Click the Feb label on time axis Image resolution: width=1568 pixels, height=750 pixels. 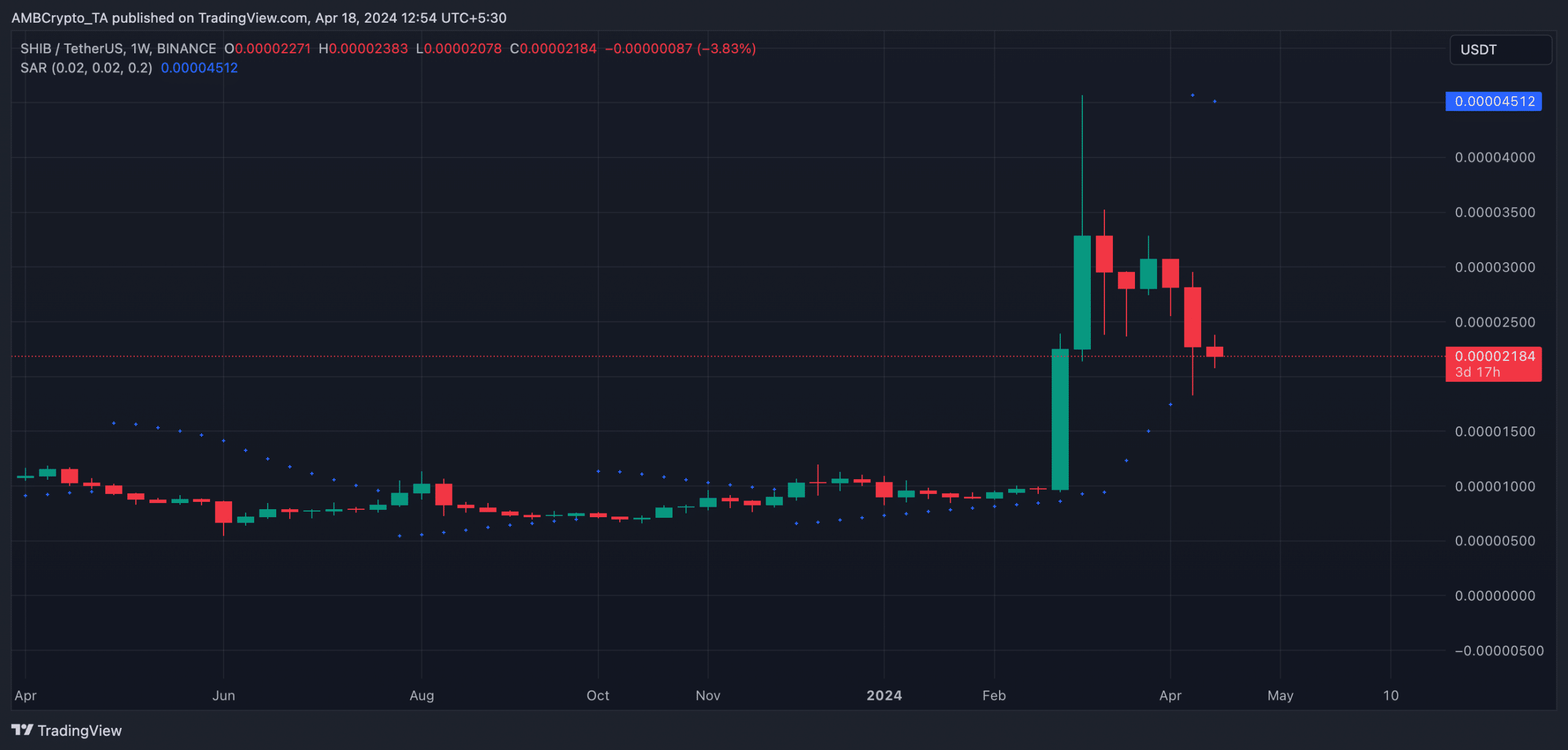pyautogui.click(x=994, y=695)
